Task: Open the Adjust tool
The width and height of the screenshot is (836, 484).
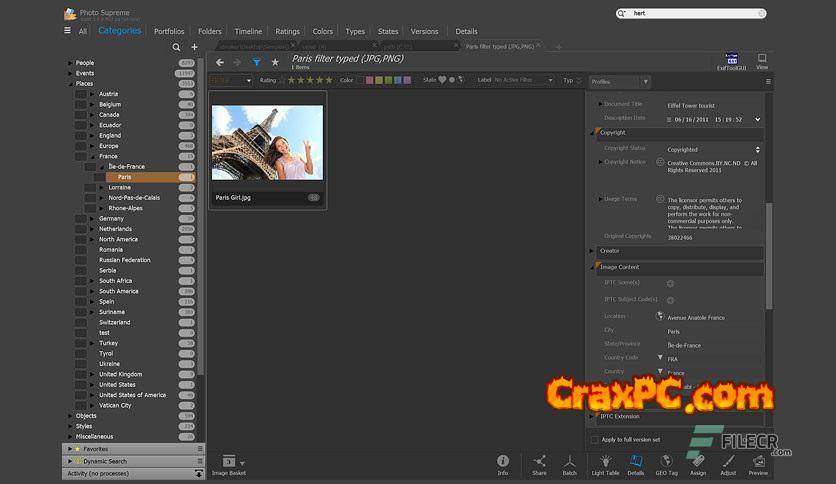Action: click(x=728, y=463)
